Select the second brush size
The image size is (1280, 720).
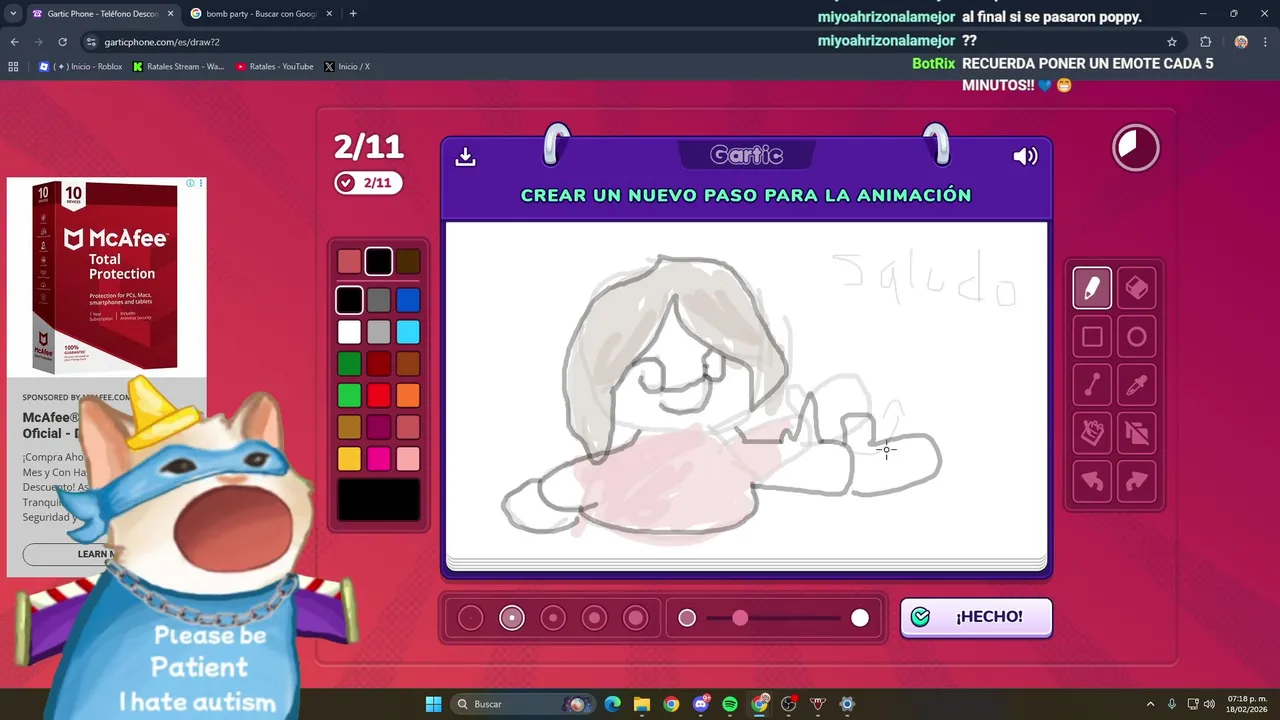pos(512,618)
